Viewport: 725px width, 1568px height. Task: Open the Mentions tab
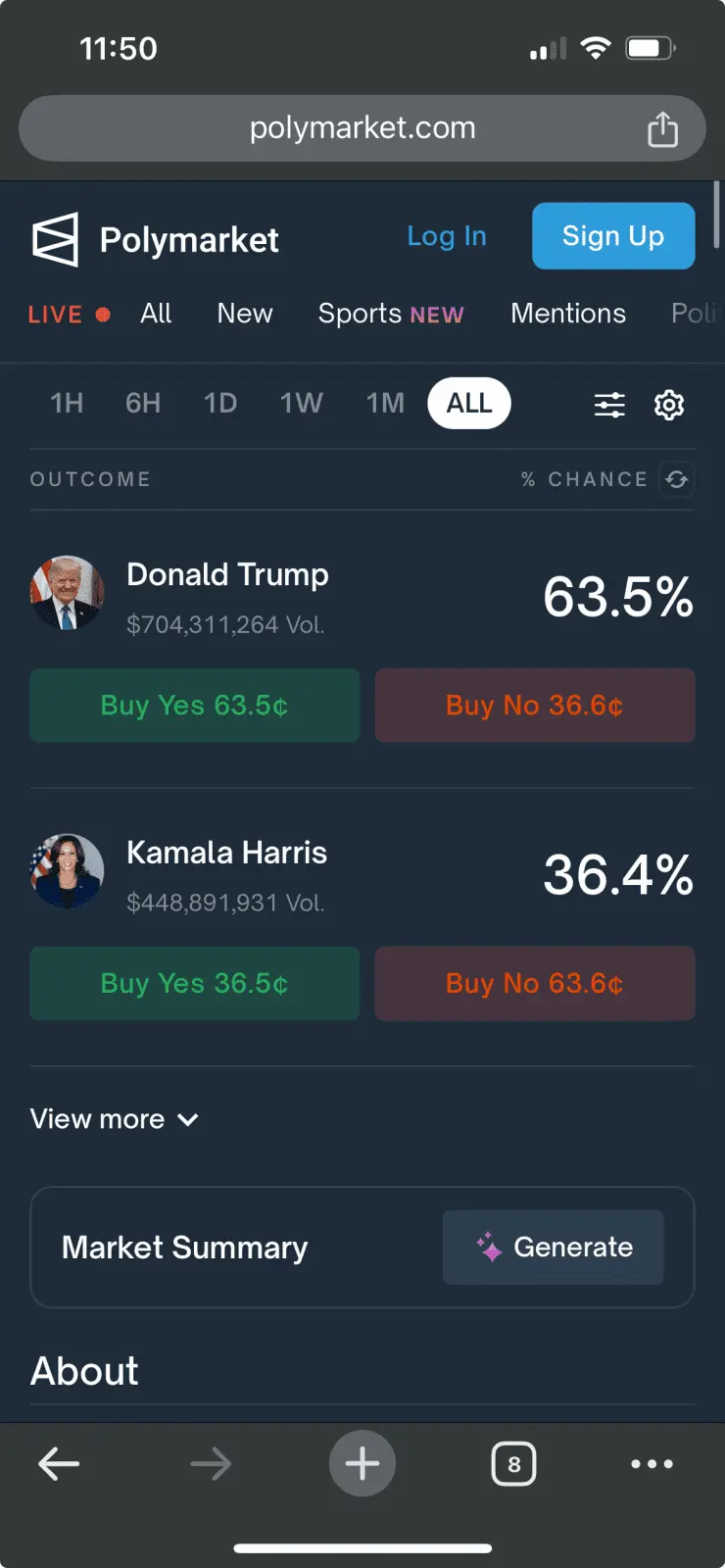coord(568,314)
